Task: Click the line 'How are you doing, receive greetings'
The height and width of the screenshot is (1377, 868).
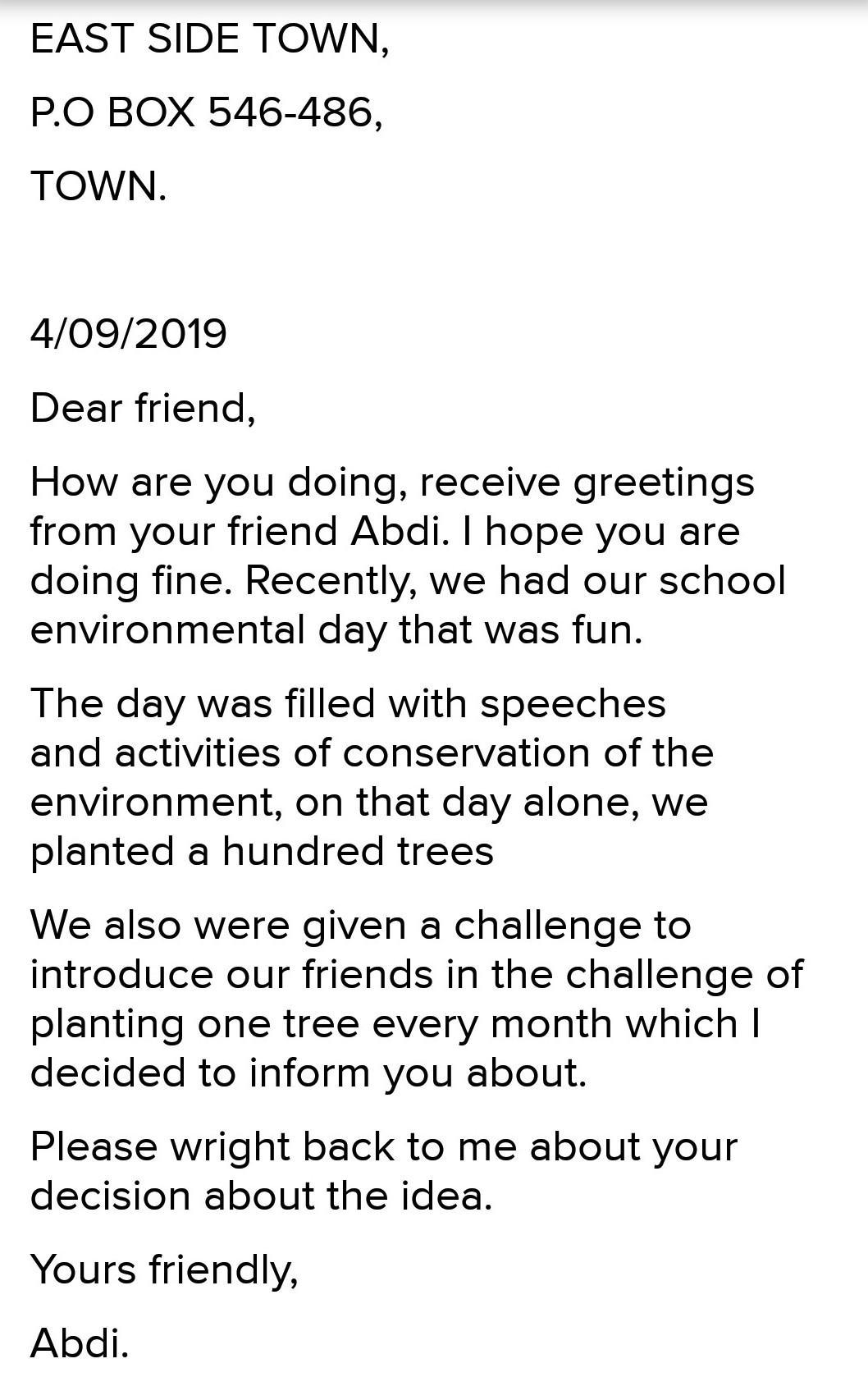Action: [391, 483]
